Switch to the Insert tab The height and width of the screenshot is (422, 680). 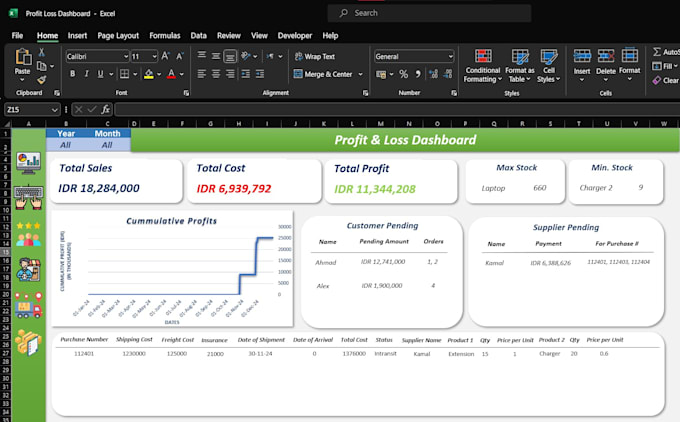tap(77, 36)
